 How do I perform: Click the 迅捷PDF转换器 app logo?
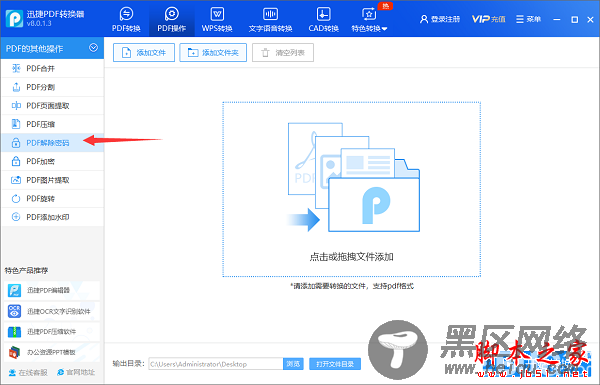click(15, 18)
